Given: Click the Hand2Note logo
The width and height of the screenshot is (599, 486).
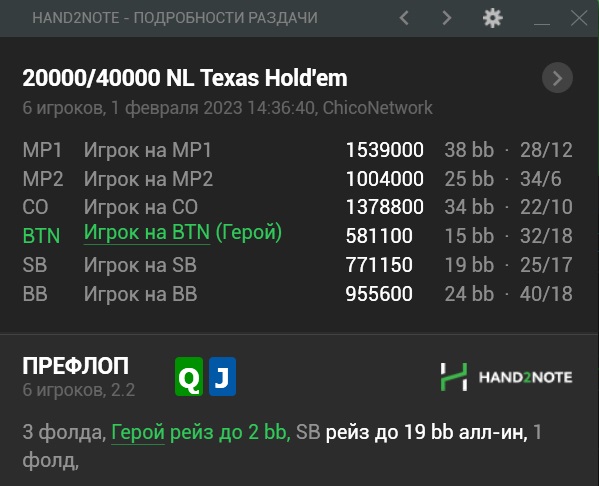Looking at the screenshot, I should (x=507, y=377).
